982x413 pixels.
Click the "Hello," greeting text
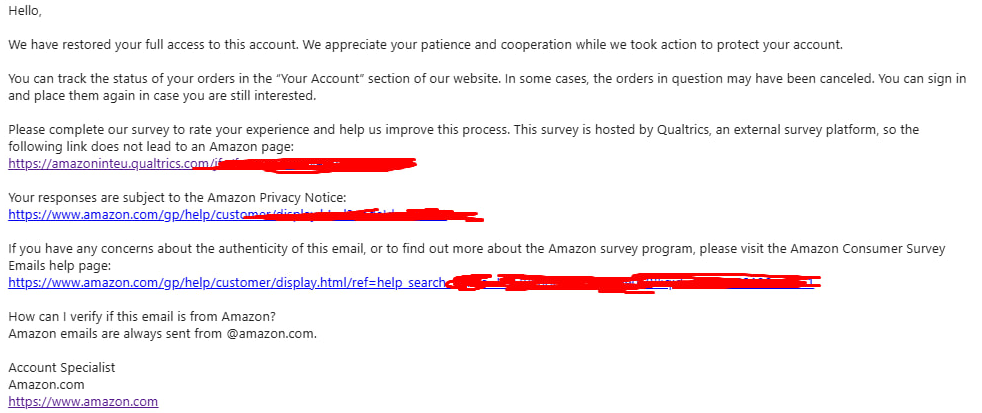[26, 11]
